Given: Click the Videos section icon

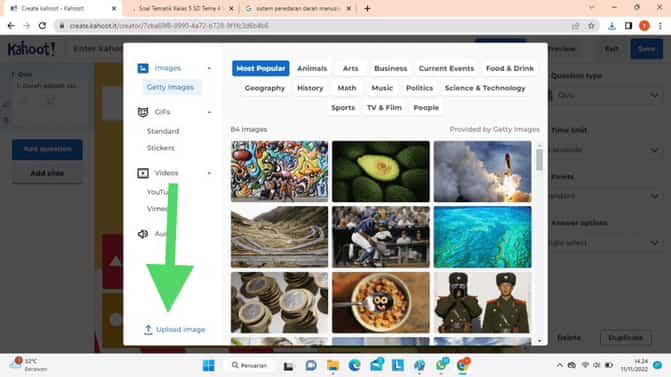Looking at the screenshot, I should [143, 173].
